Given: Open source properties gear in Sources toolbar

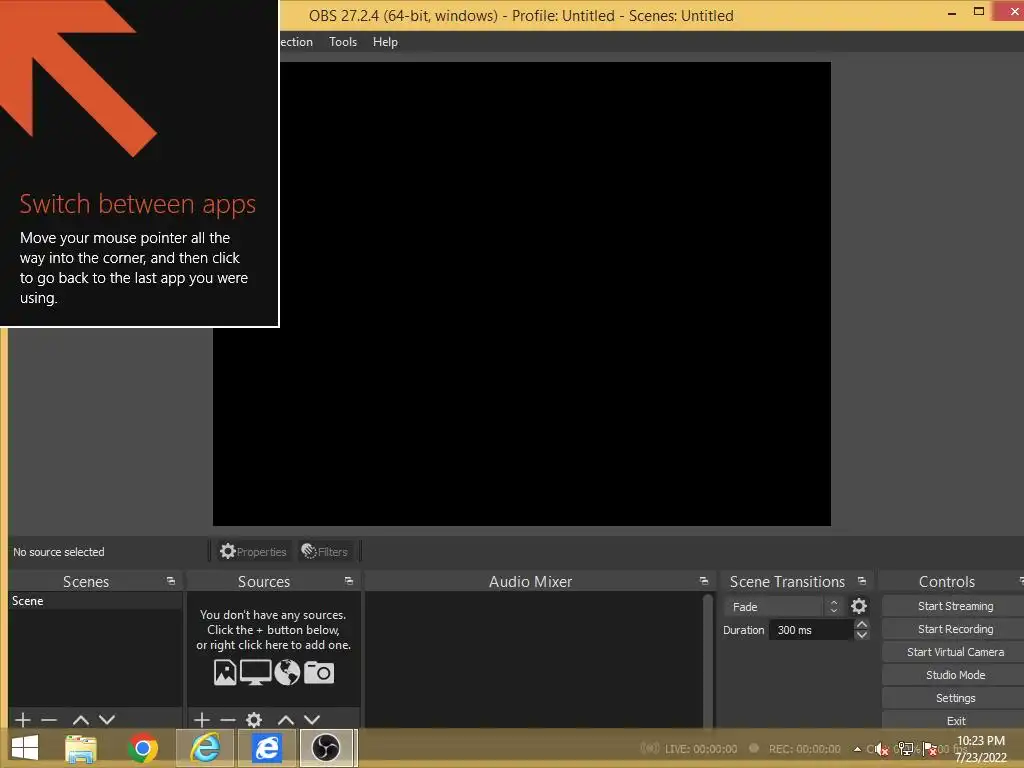Looking at the screenshot, I should coord(254,720).
